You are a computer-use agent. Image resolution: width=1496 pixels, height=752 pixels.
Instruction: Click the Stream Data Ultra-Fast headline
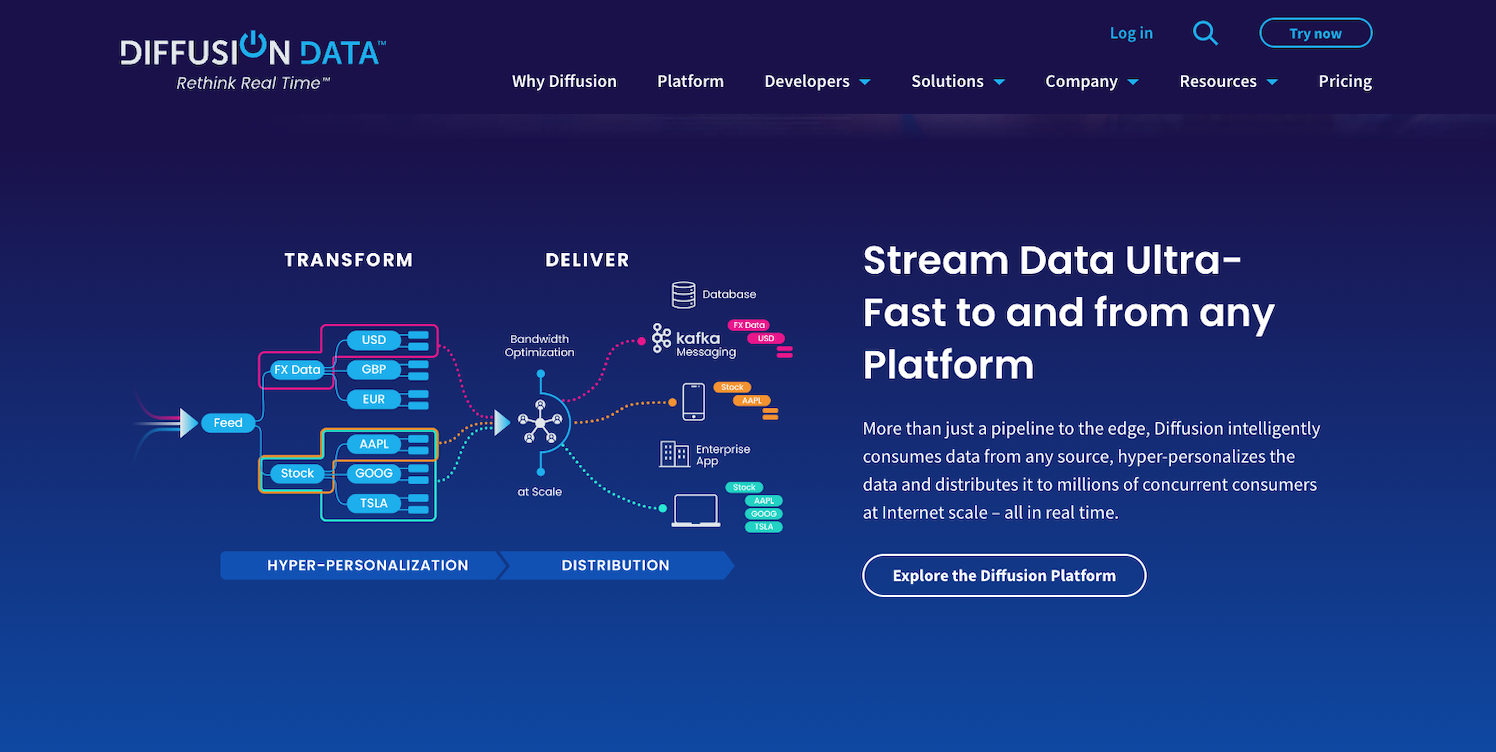coord(1068,312)
